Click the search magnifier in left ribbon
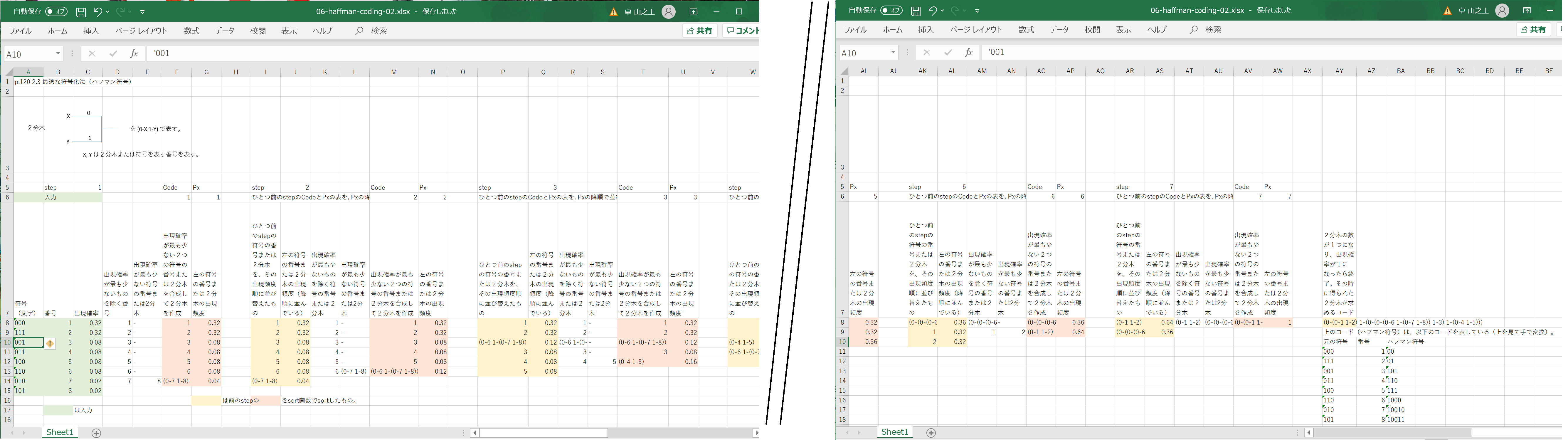Viewport: 1568px width, 440px height. [359, 31]
